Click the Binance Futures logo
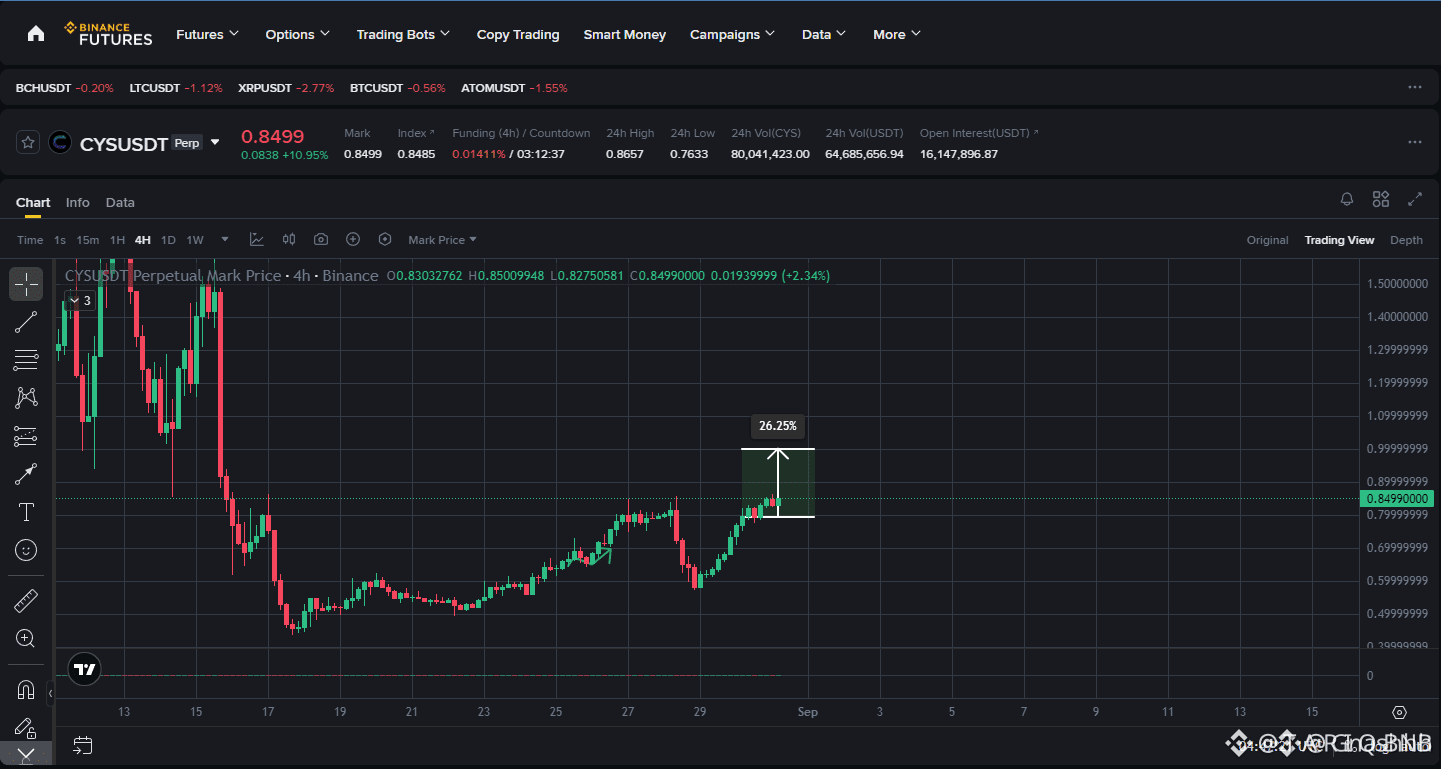The height and width of the screenshot is (769, 1441). 108,34
